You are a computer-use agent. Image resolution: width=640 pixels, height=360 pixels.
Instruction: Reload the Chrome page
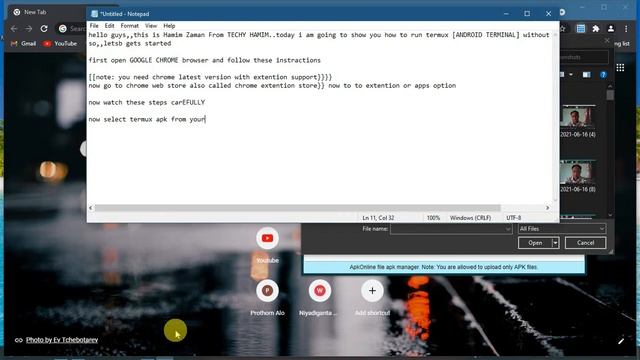(44, 29)
